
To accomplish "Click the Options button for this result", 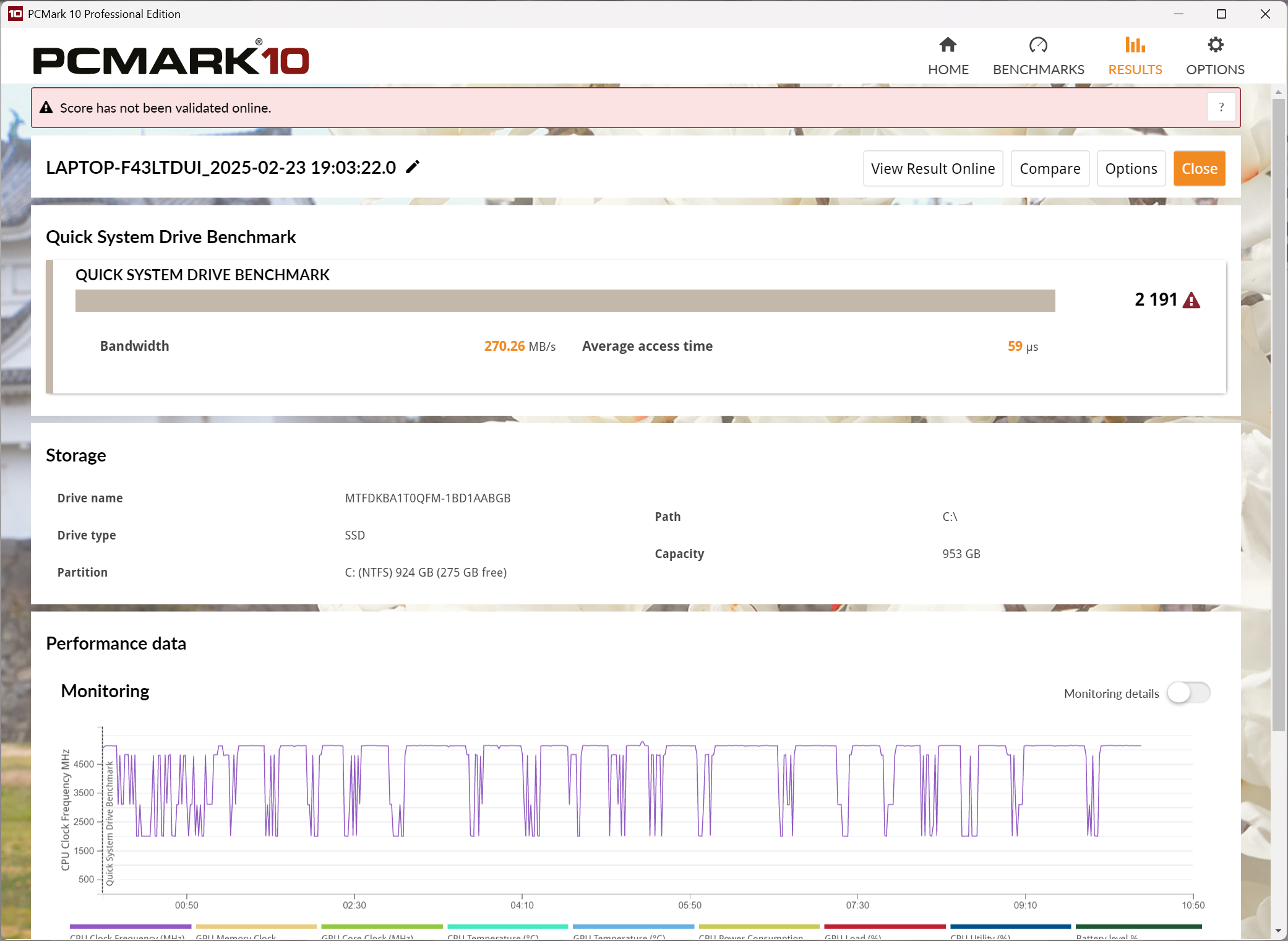I will coord(1130,168).
